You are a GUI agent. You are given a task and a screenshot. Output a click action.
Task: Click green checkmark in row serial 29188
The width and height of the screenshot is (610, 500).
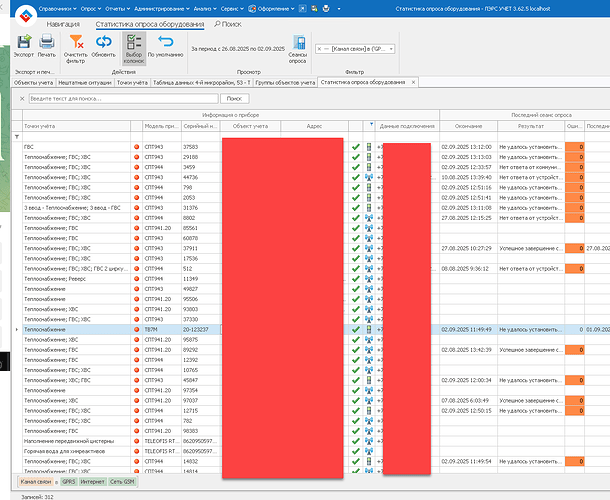click(x=356, y=157)
